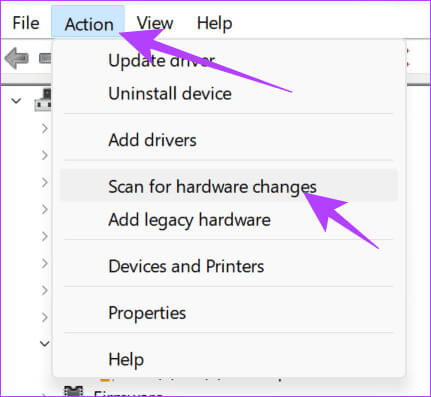The image size is (431, 397).
Task: Click the Back arrow toolbar icon
Action: [x=16, y=58]
